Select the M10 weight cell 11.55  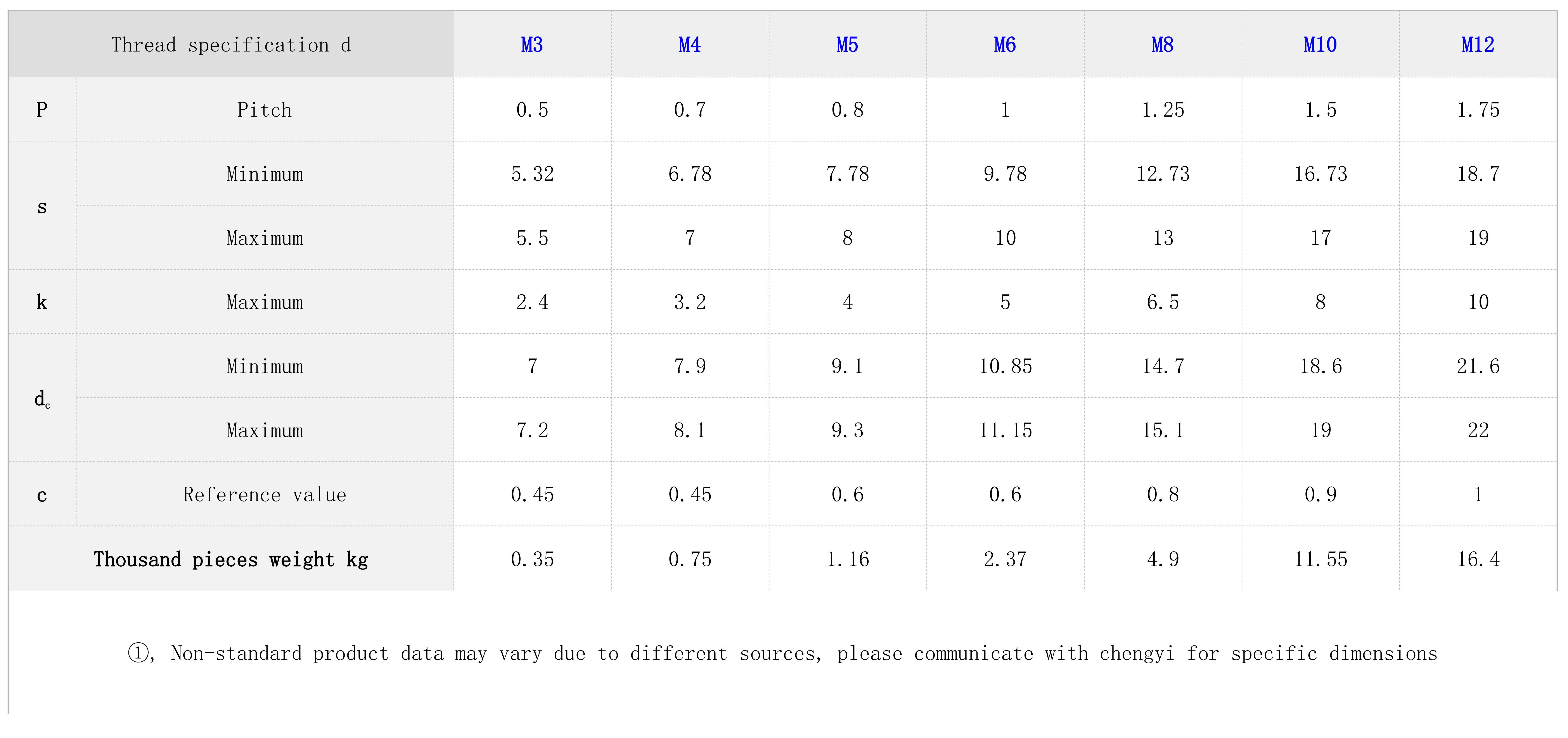coord(1320,559)
